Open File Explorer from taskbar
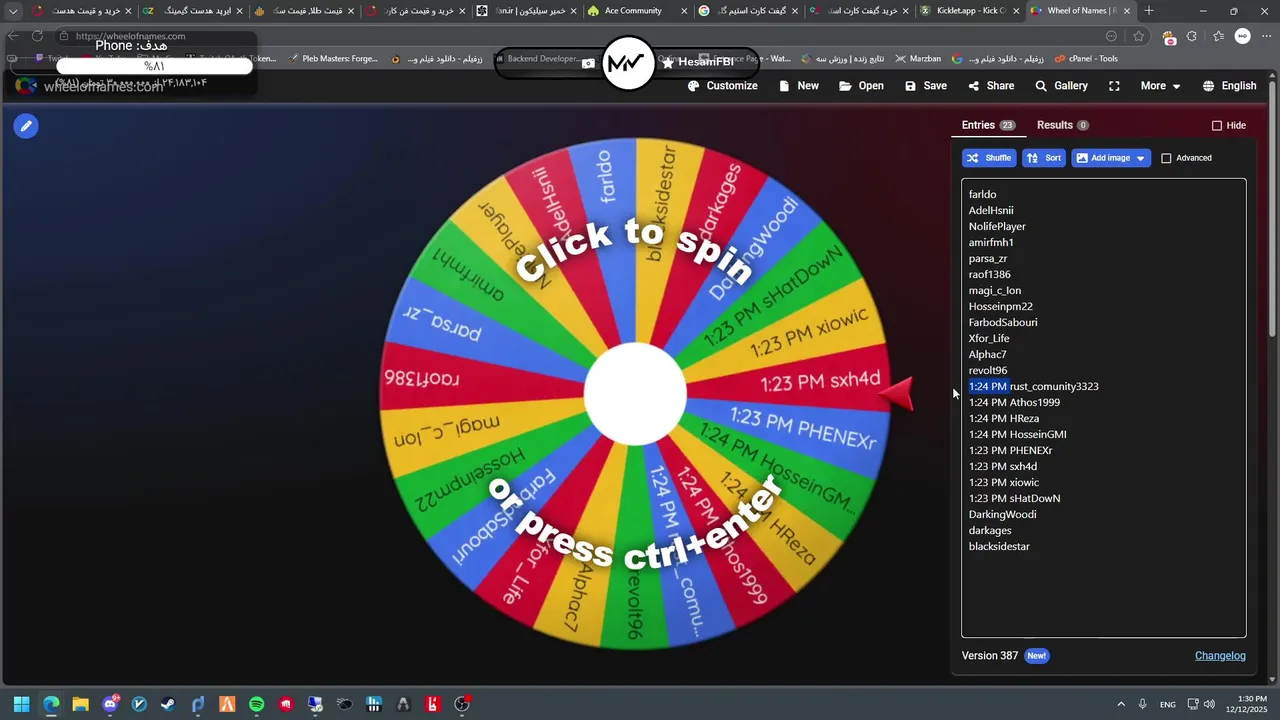The image size is (1280, 720). (80, 704)
